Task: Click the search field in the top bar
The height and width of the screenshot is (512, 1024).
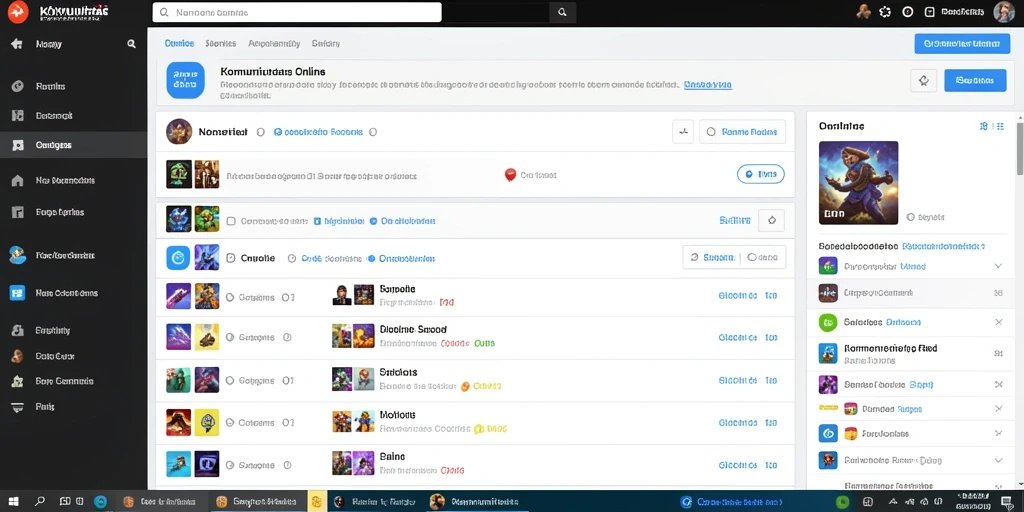Action: click(297, 12)
